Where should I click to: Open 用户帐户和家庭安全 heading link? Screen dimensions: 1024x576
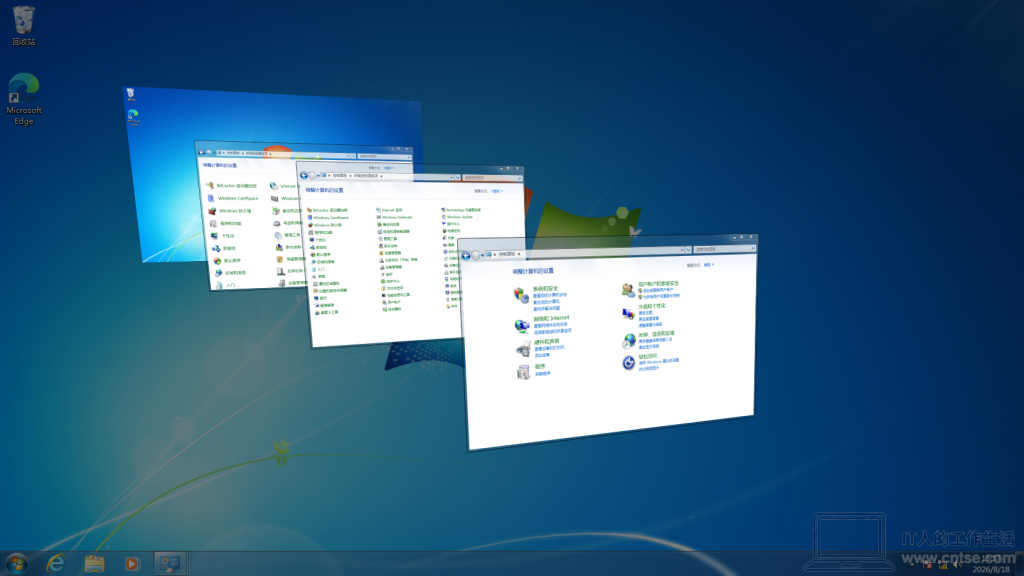click(x=658, y=284)
